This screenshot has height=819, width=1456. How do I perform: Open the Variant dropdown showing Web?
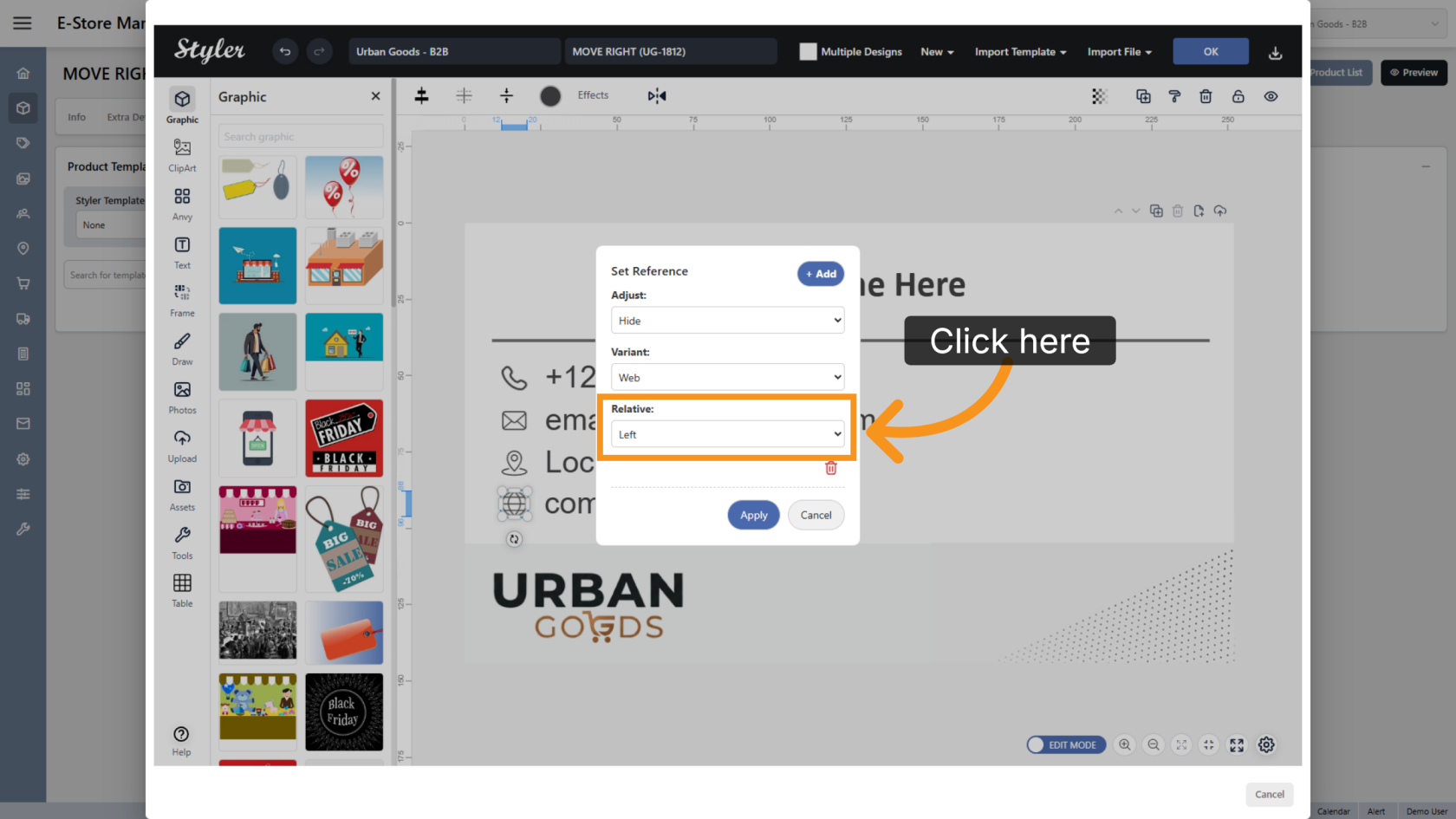pos(727,377)
